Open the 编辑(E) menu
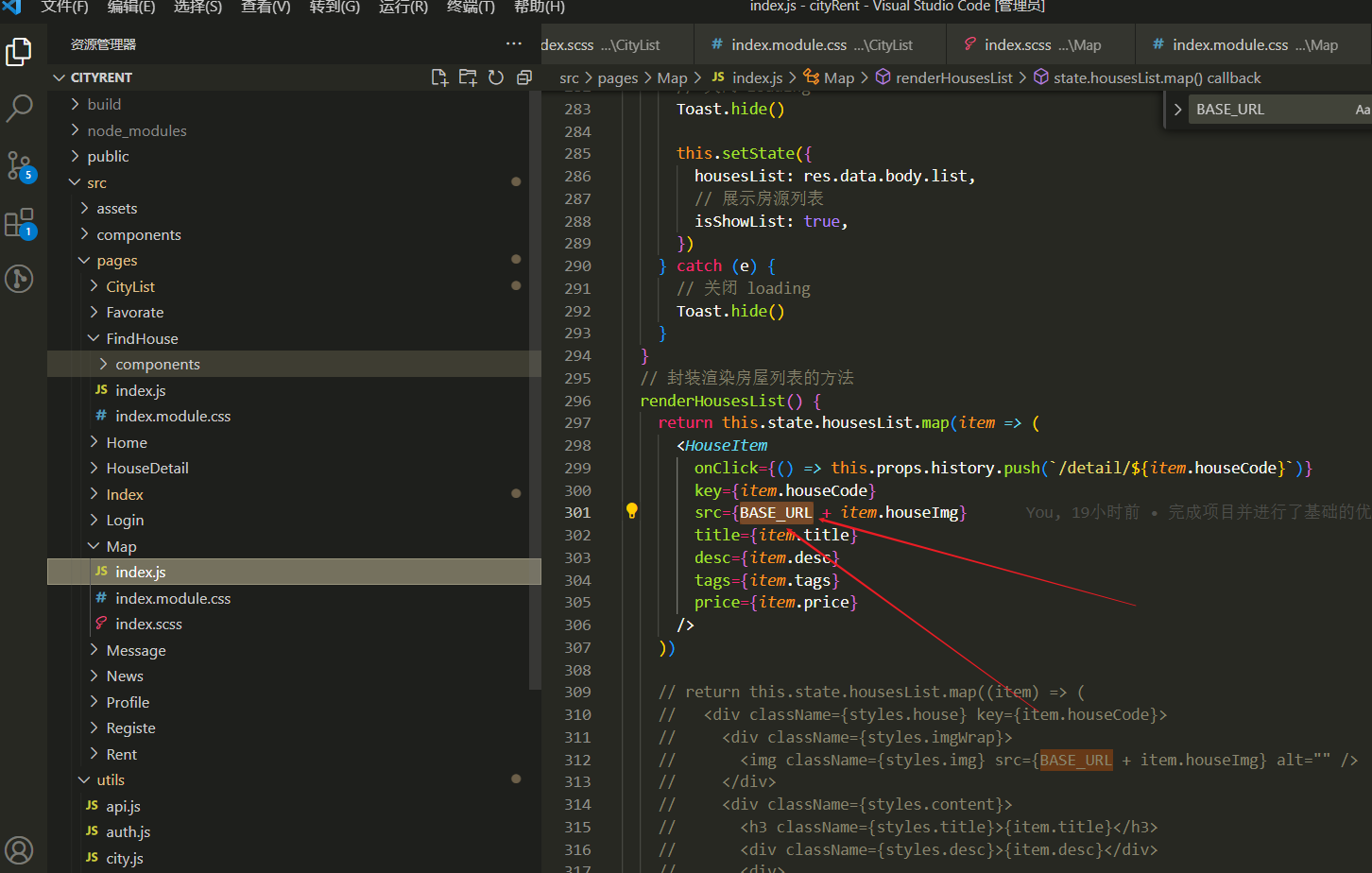 pos(131,7)
